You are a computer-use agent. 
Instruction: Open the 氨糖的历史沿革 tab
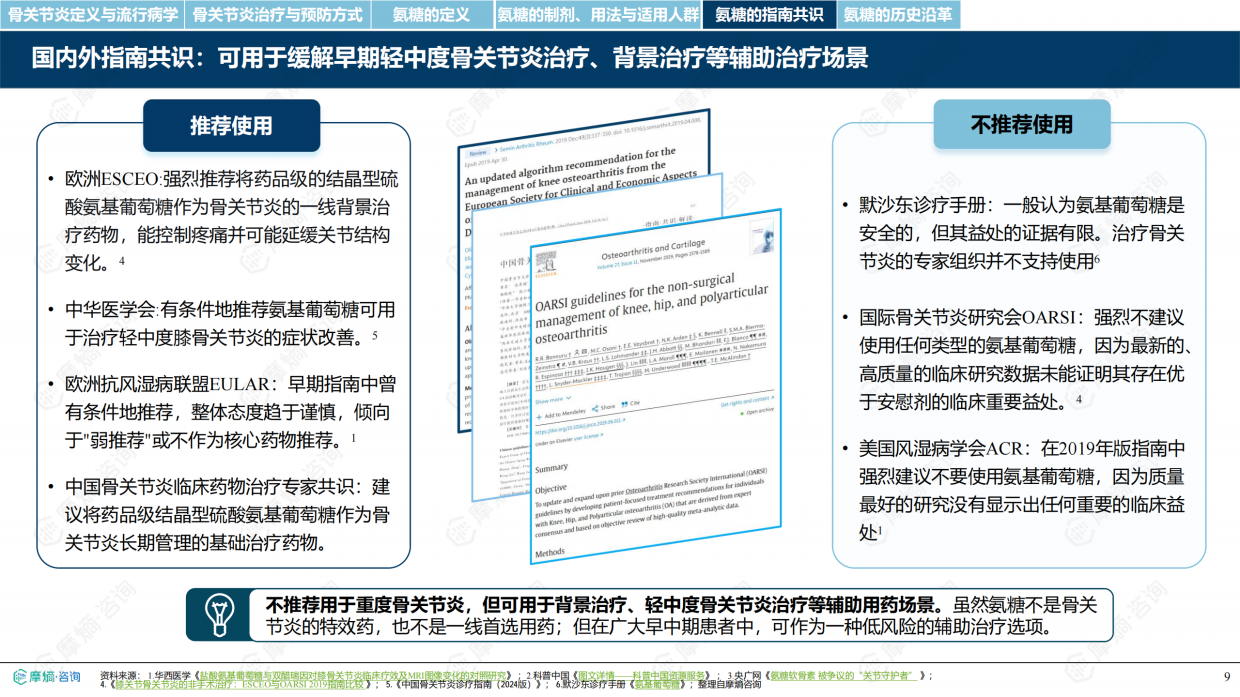coord(898,14)
